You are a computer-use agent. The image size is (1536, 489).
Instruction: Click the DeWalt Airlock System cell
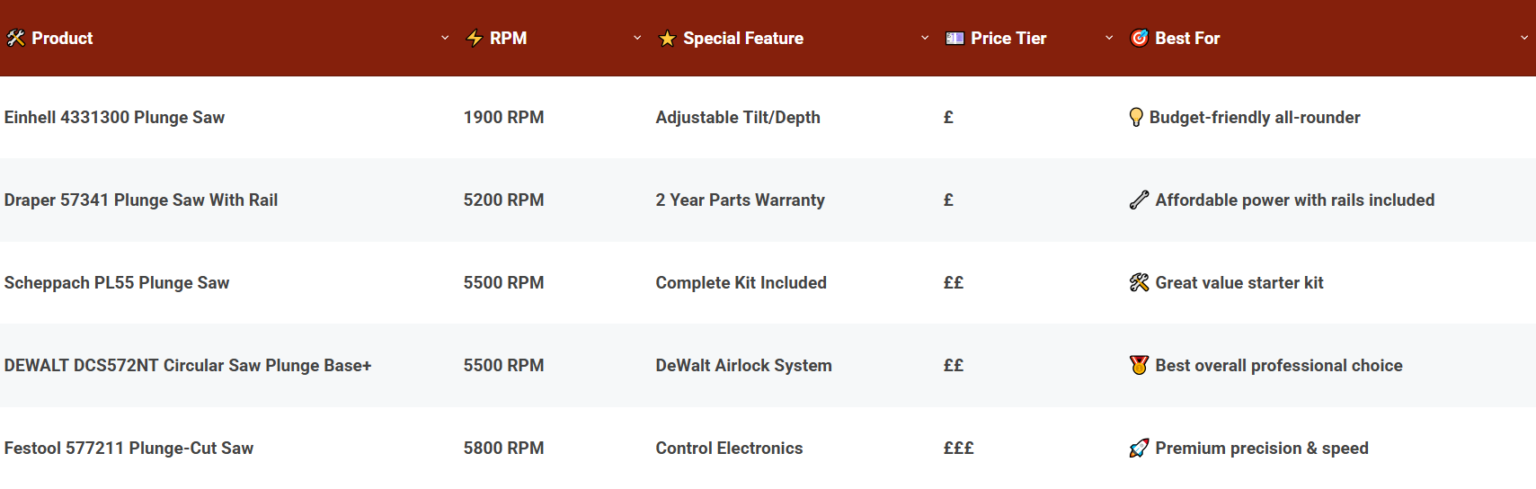(x=744, y=365)
